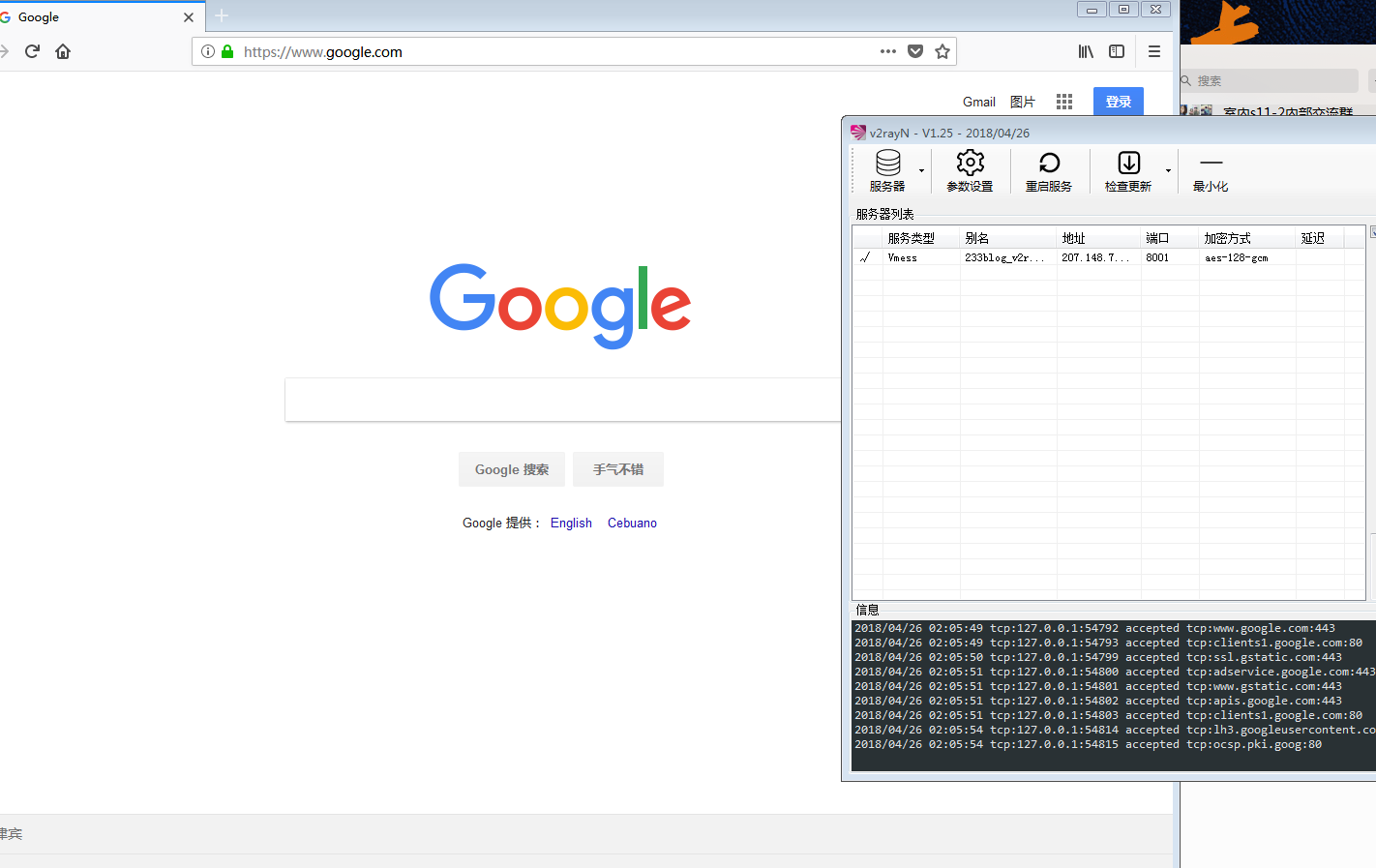The width and height of the screenshot is (1376, 868).
Task: Click the aes-128-gcm encryption cell
Action: tap(1237, 257)
